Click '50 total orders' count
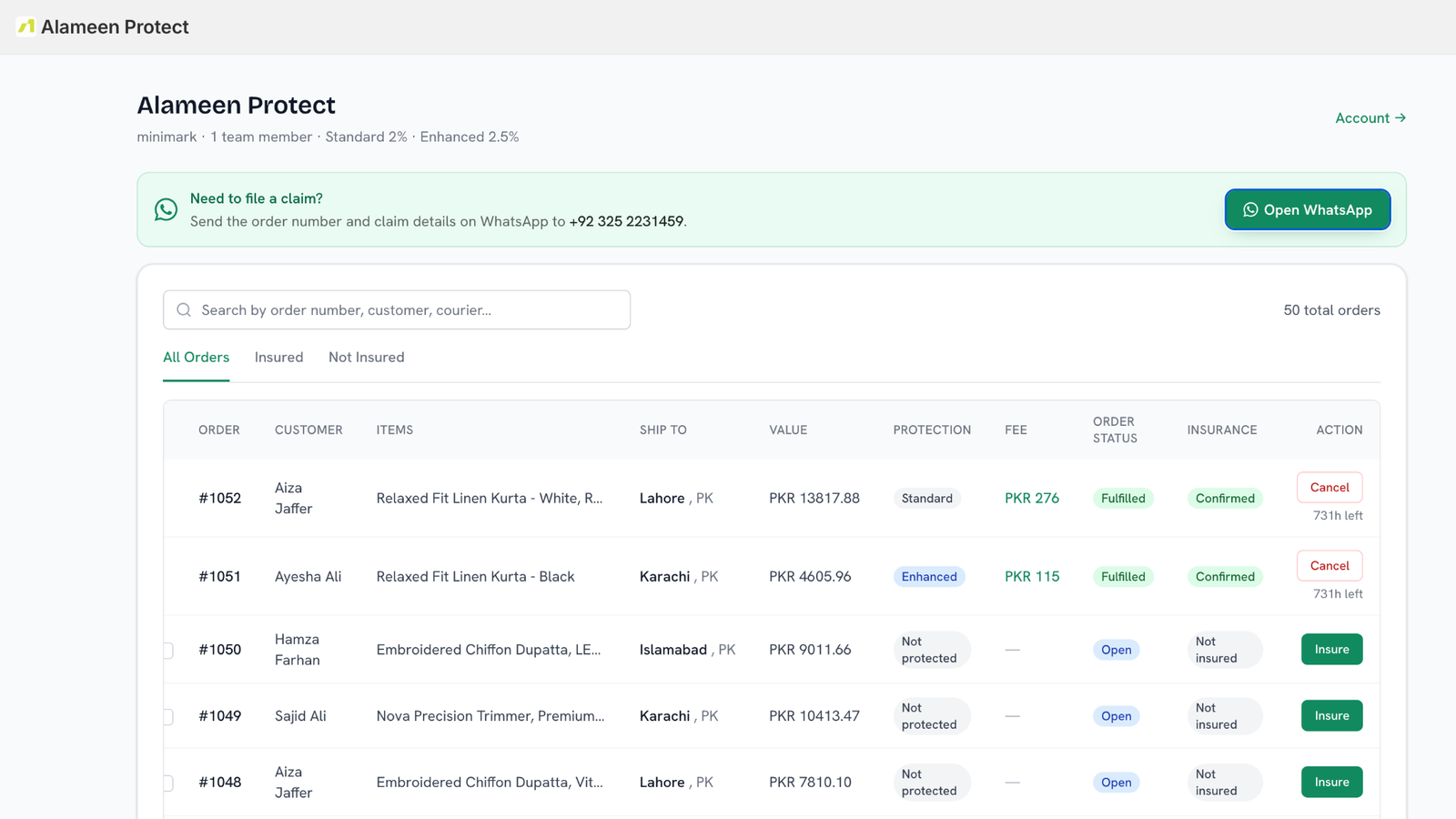This screenshot has height=819, width=1456. tap(1331, 310)
